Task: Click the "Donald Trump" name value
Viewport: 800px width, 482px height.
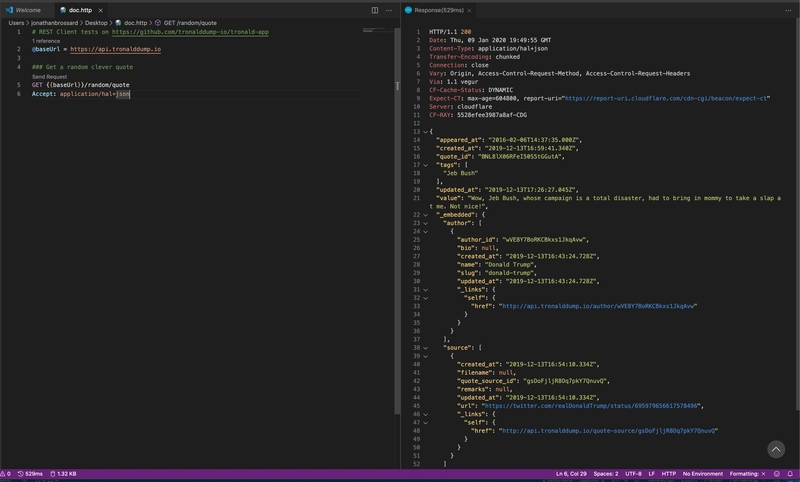Action: click(x=509, y=265)
